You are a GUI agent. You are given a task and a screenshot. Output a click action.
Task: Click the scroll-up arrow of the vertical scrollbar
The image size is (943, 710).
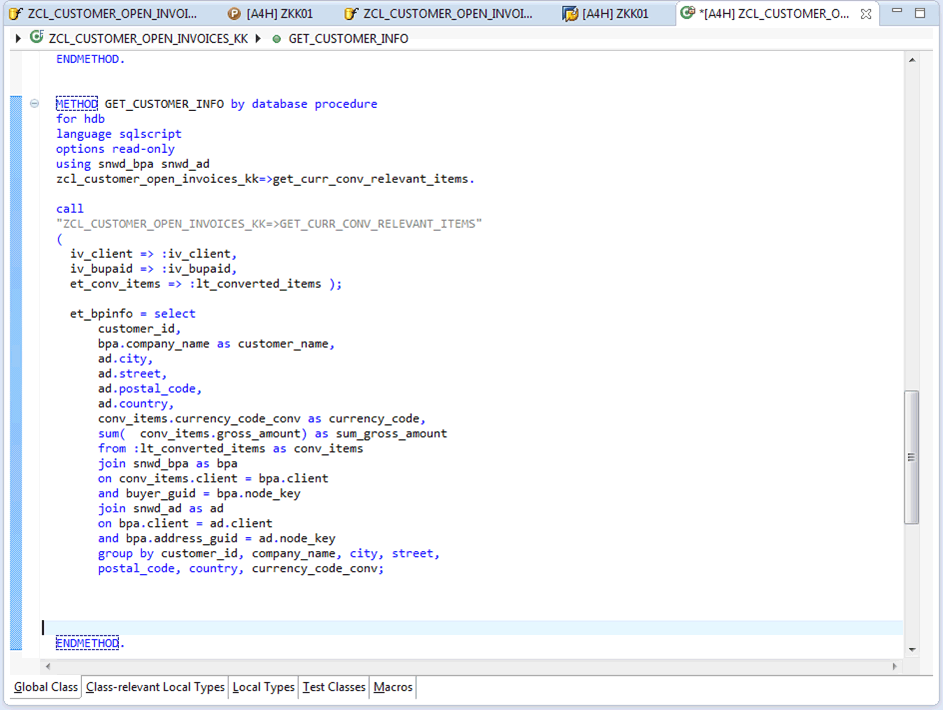911,60
